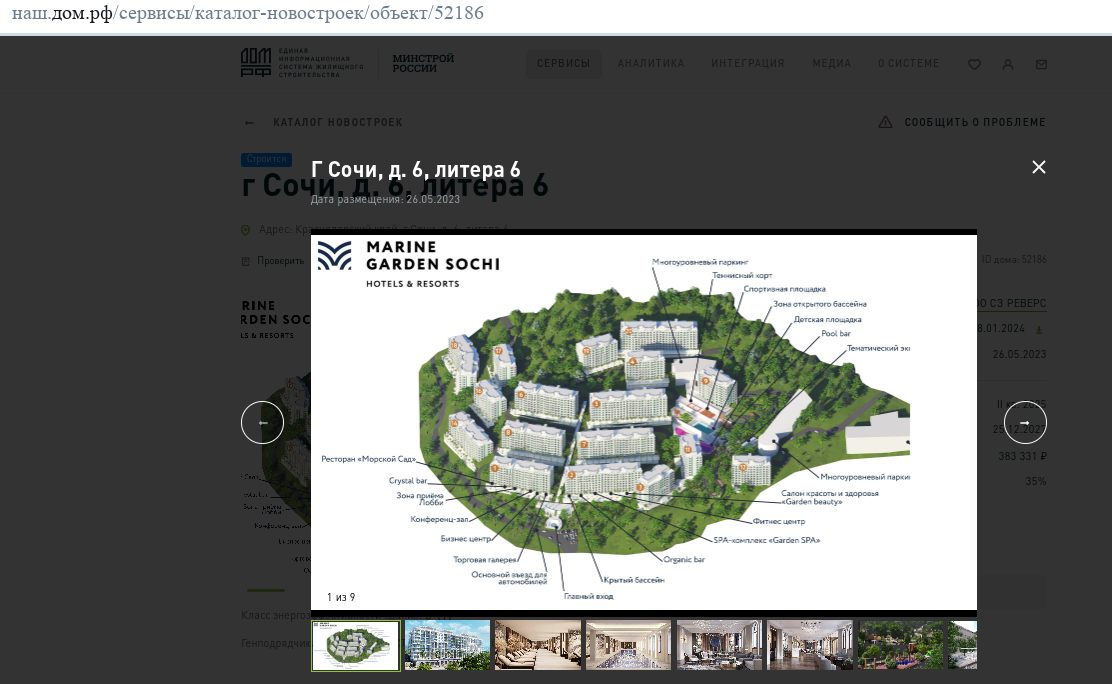Click the 1 из 9 image counter
1112x684 pixels.
(340, 597)
